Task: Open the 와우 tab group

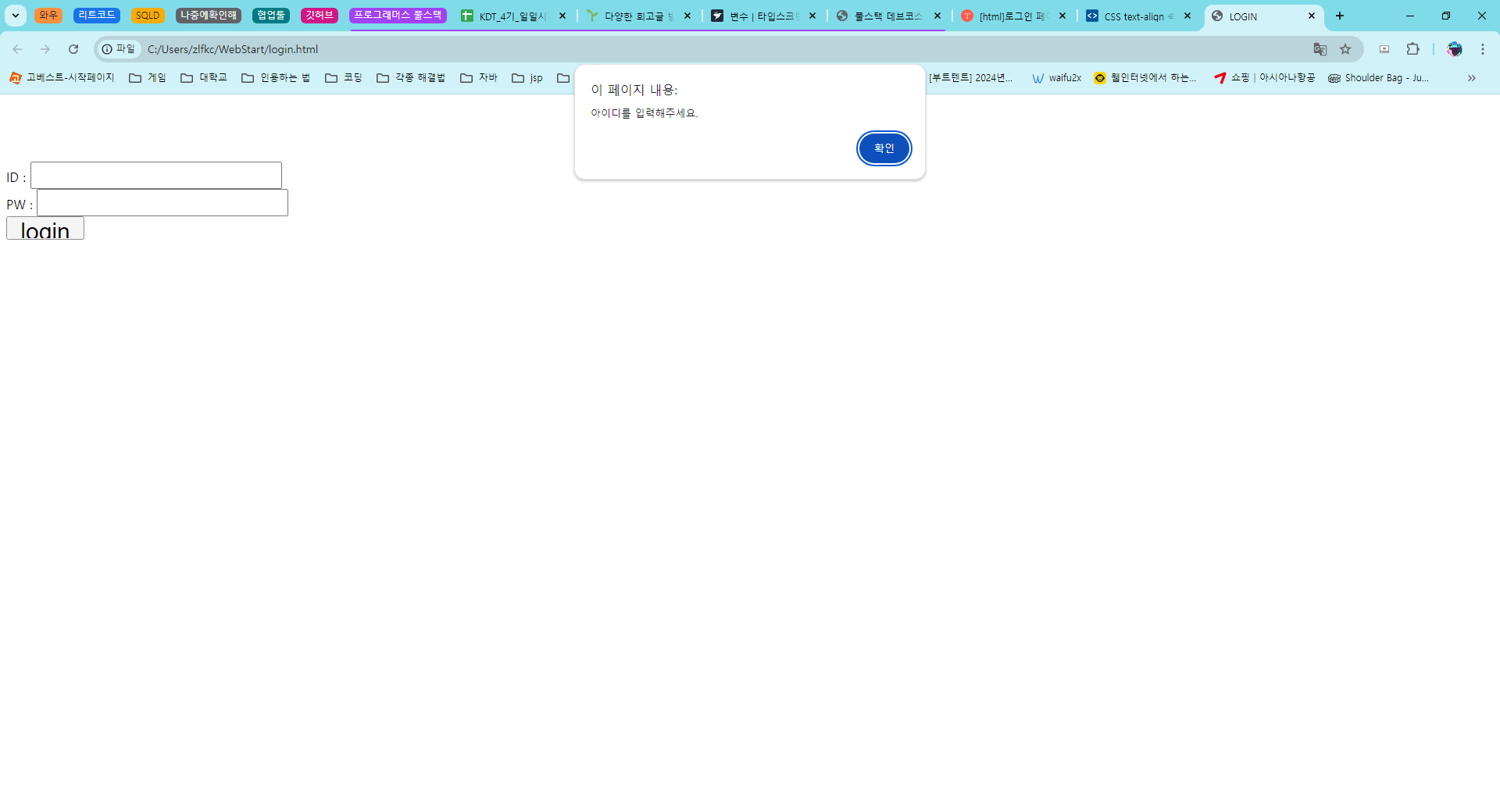Action: [48, 16]
